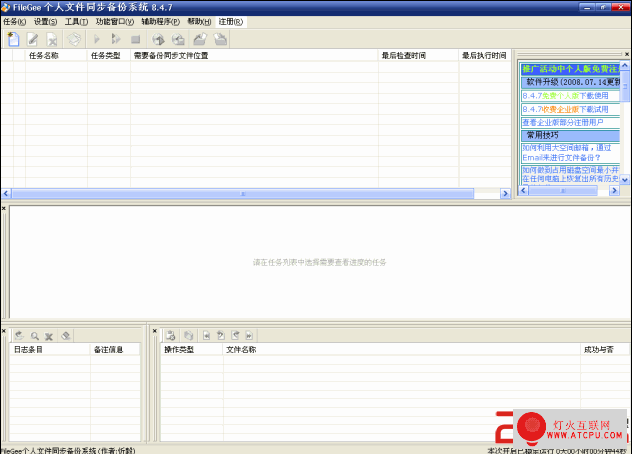Click the square stop task icon
This screenshot has width=632, height=454.
[135, 39]
